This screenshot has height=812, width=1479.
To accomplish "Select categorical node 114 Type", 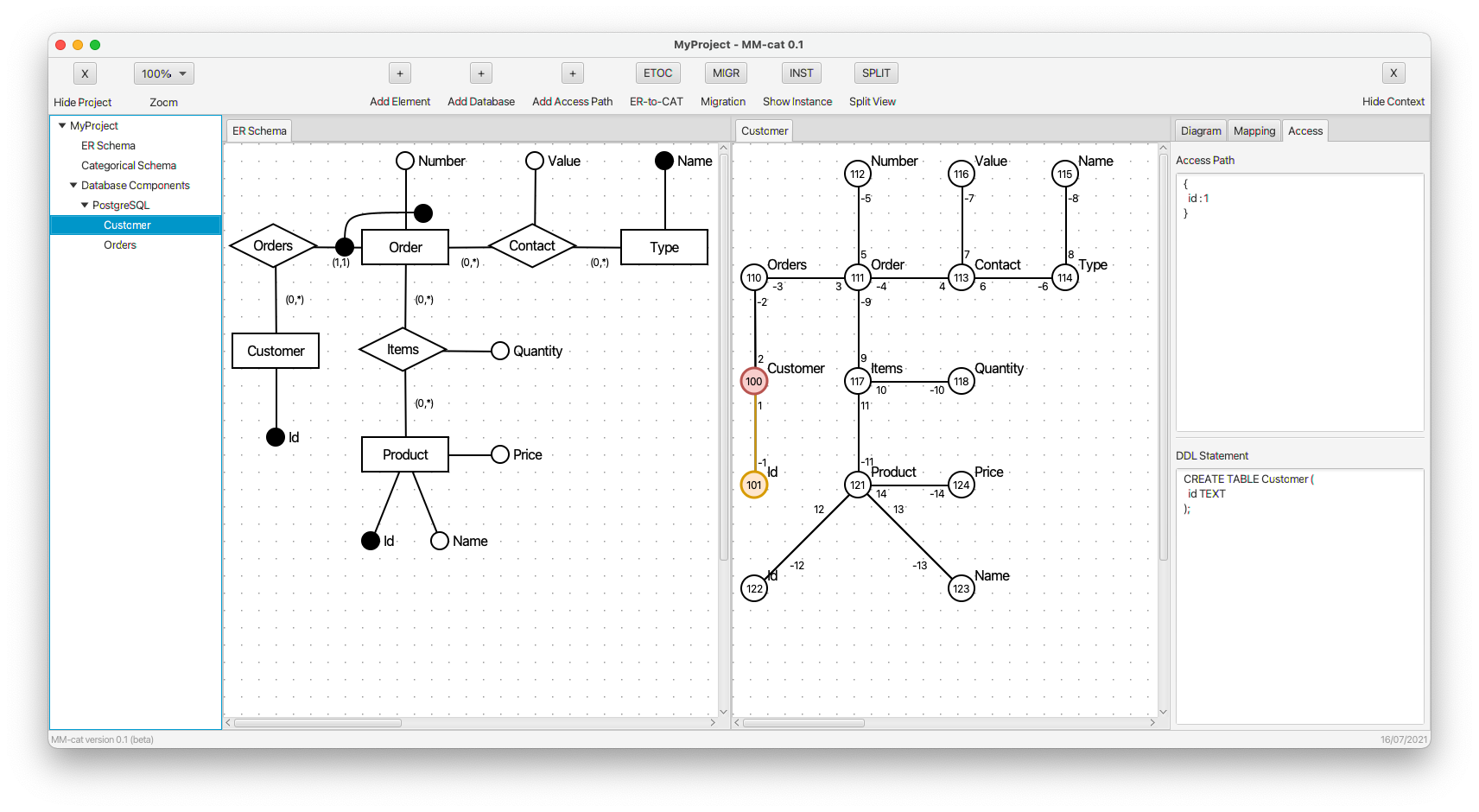I will coord(1065,277).
